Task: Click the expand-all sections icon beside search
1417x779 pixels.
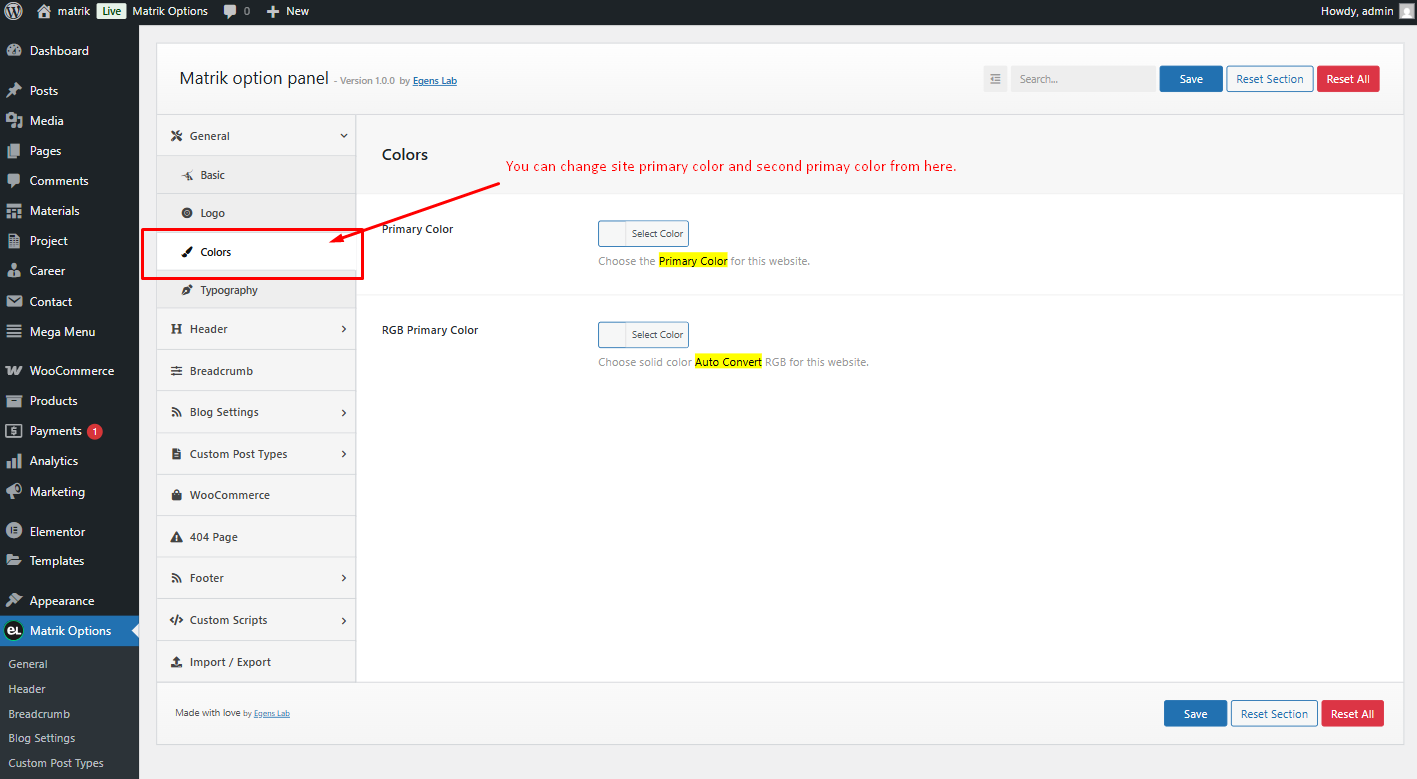Action: 995,79
